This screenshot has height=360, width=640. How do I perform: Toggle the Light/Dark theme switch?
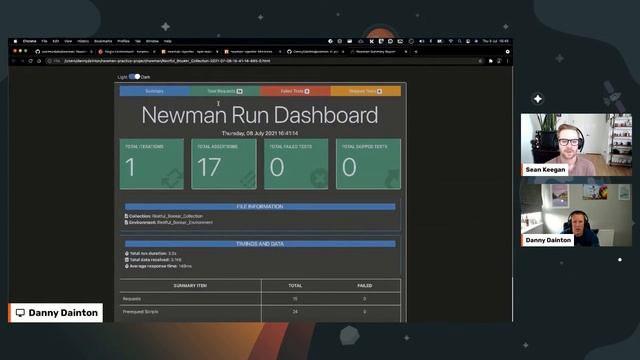134,76
